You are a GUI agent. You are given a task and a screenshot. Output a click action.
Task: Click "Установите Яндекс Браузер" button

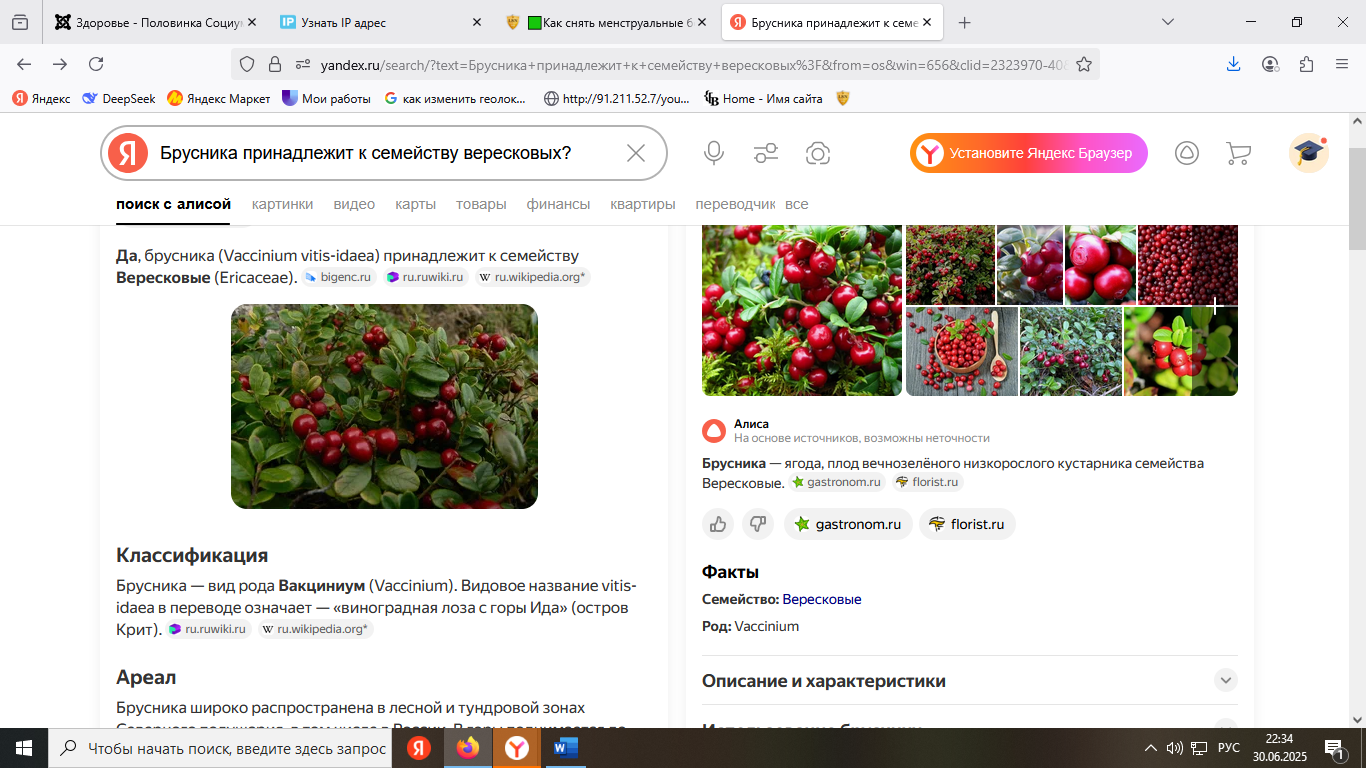point(1028,153)
